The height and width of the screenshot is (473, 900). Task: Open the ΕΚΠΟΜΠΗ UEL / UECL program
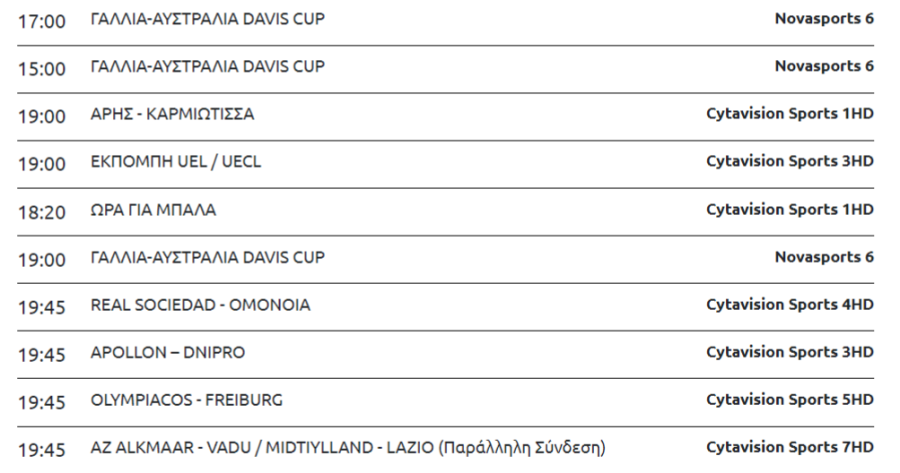tap(176, 162)
